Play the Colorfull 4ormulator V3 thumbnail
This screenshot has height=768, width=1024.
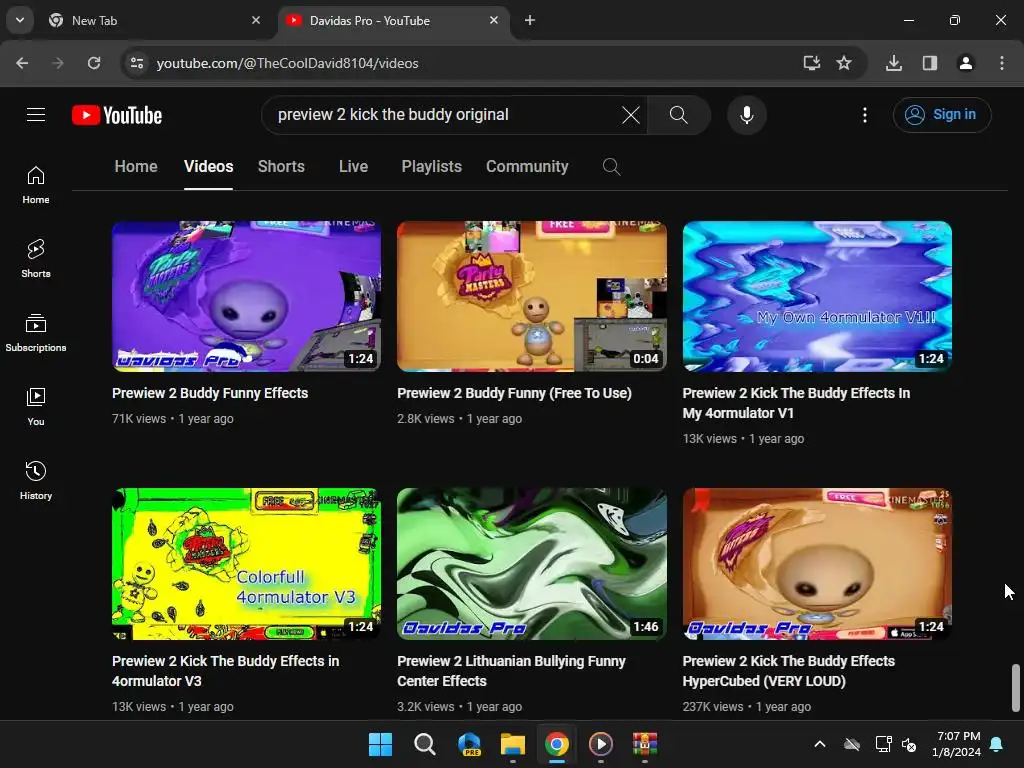tap(246, 564)
